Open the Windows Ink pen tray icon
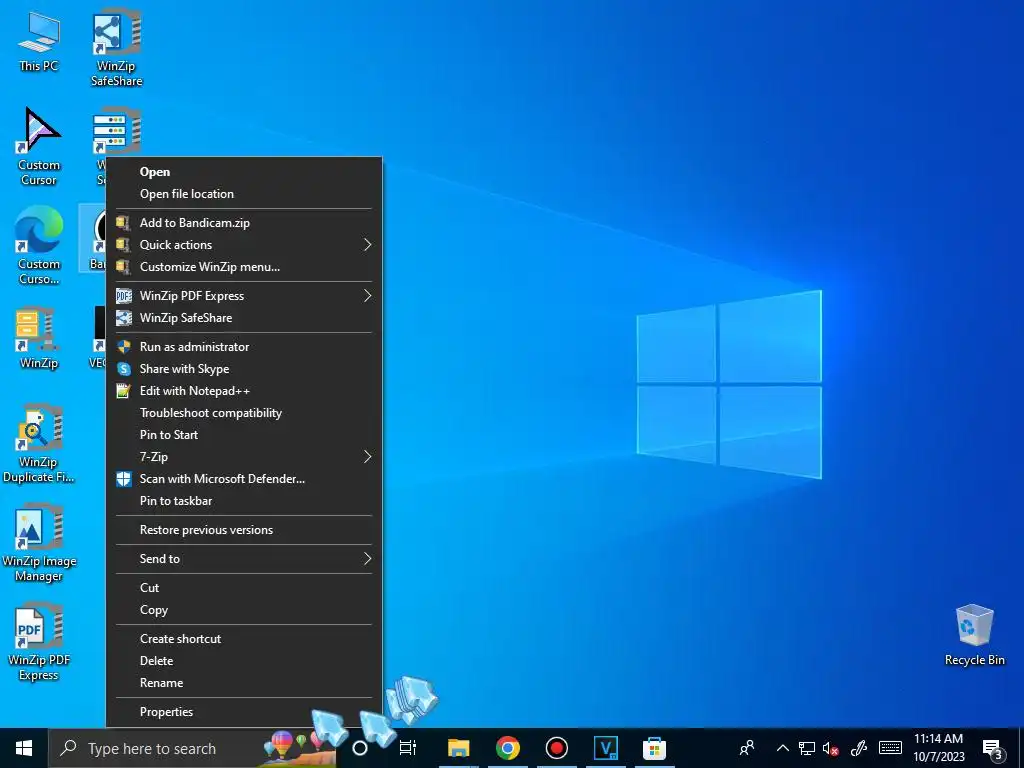The height and width of the screenshot is (768, 1024). click(859, 748)
